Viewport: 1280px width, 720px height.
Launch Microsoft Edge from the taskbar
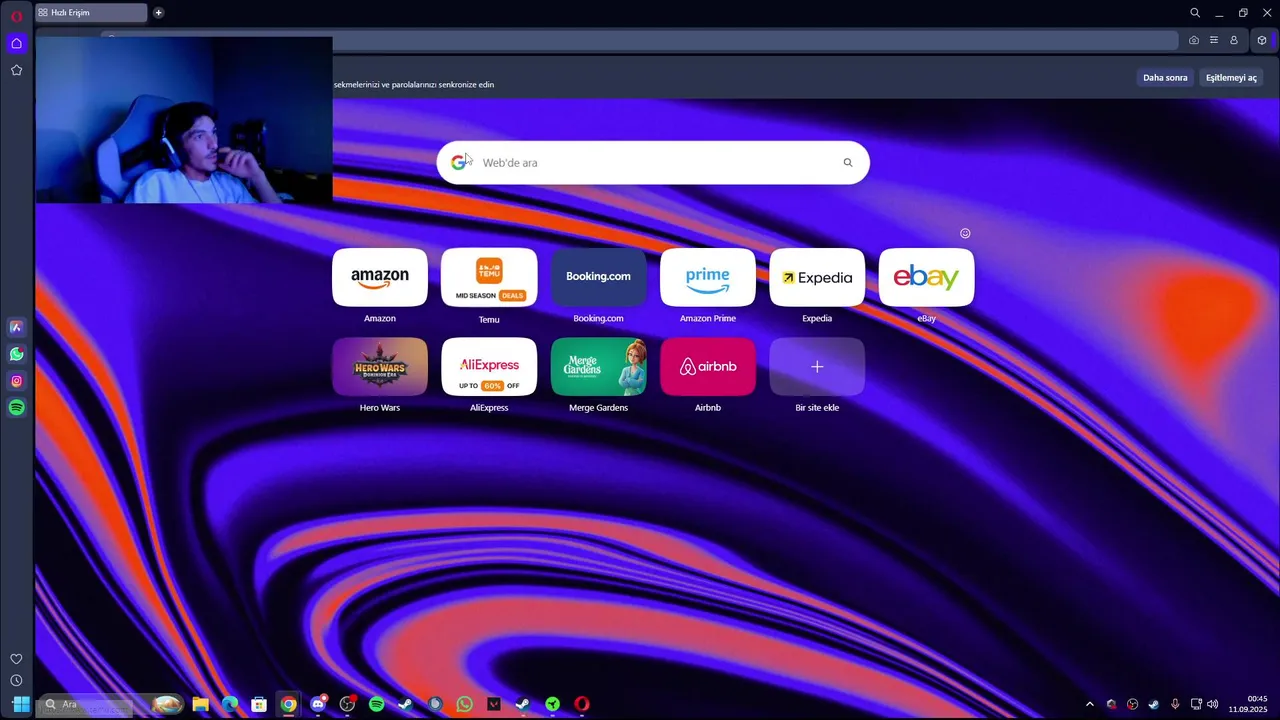230,704
